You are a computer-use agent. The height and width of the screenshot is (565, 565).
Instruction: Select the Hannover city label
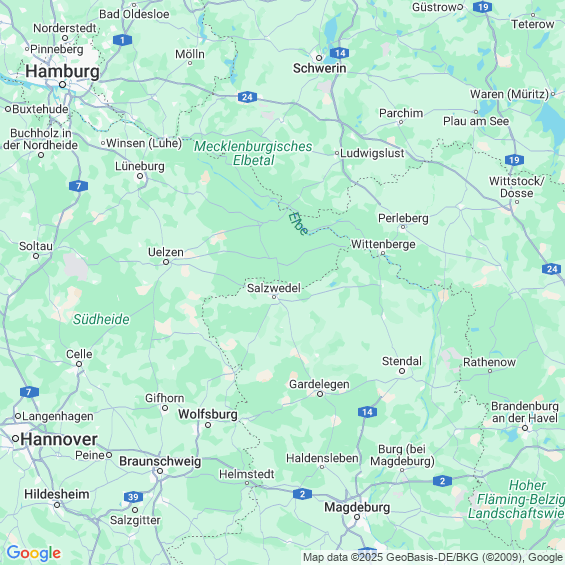coord(59,440)
